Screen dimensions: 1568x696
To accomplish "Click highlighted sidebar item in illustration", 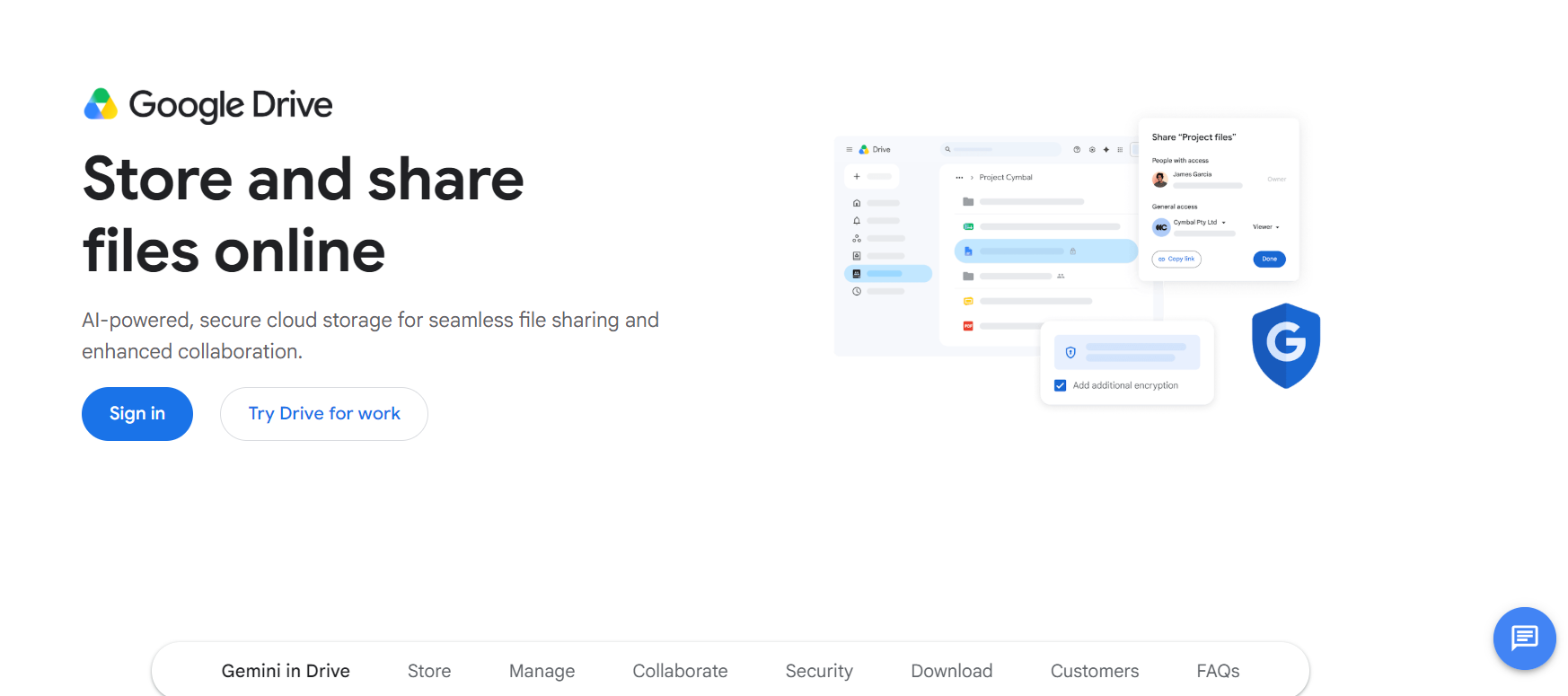I will coord(888,274).
